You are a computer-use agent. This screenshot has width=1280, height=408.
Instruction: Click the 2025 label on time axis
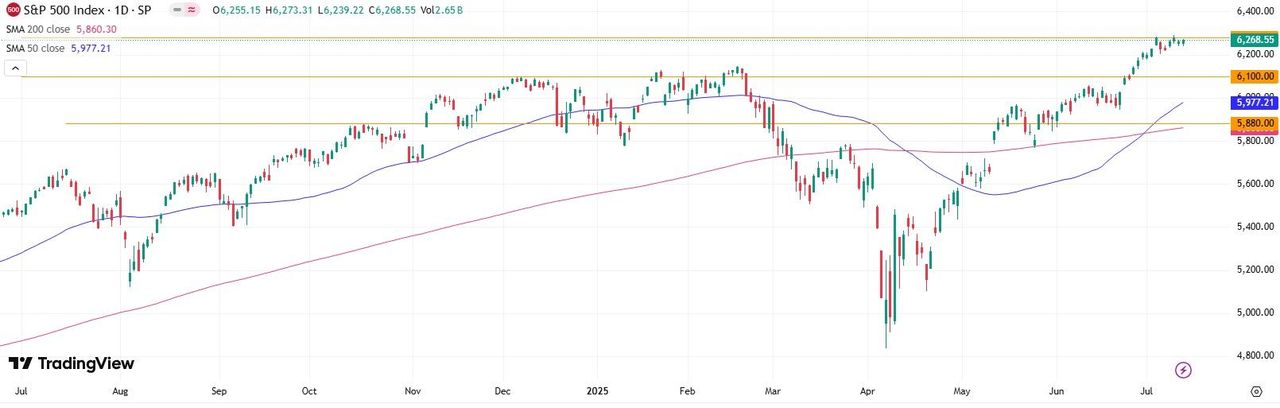tap(598, 390)
